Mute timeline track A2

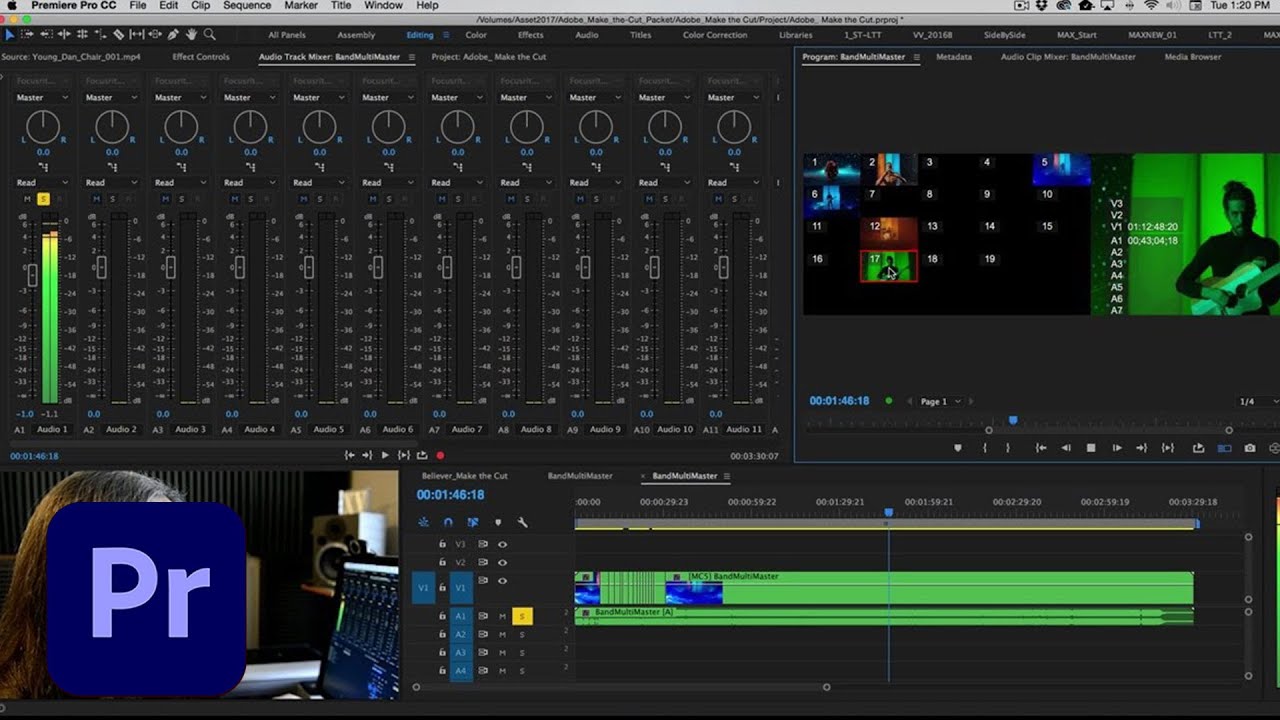[502, 635]
